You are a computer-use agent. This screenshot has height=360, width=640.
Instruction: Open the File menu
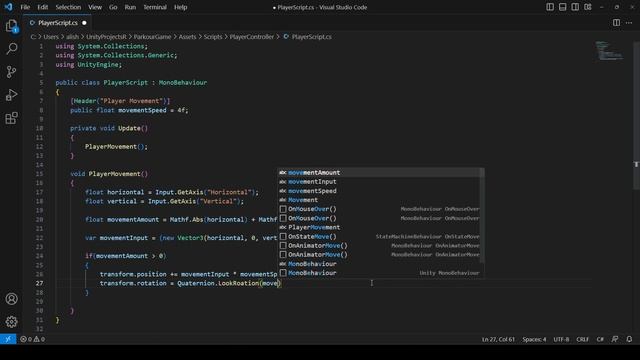tap(25, 7)
